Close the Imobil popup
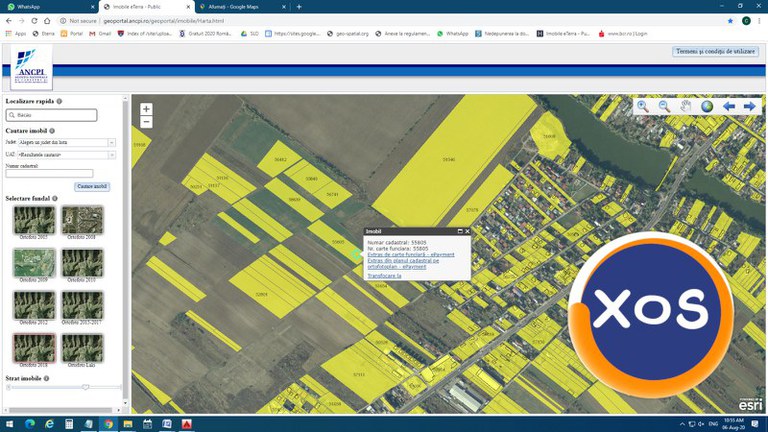768x432 pixels. pyautogui.click(x=467, y=231)
